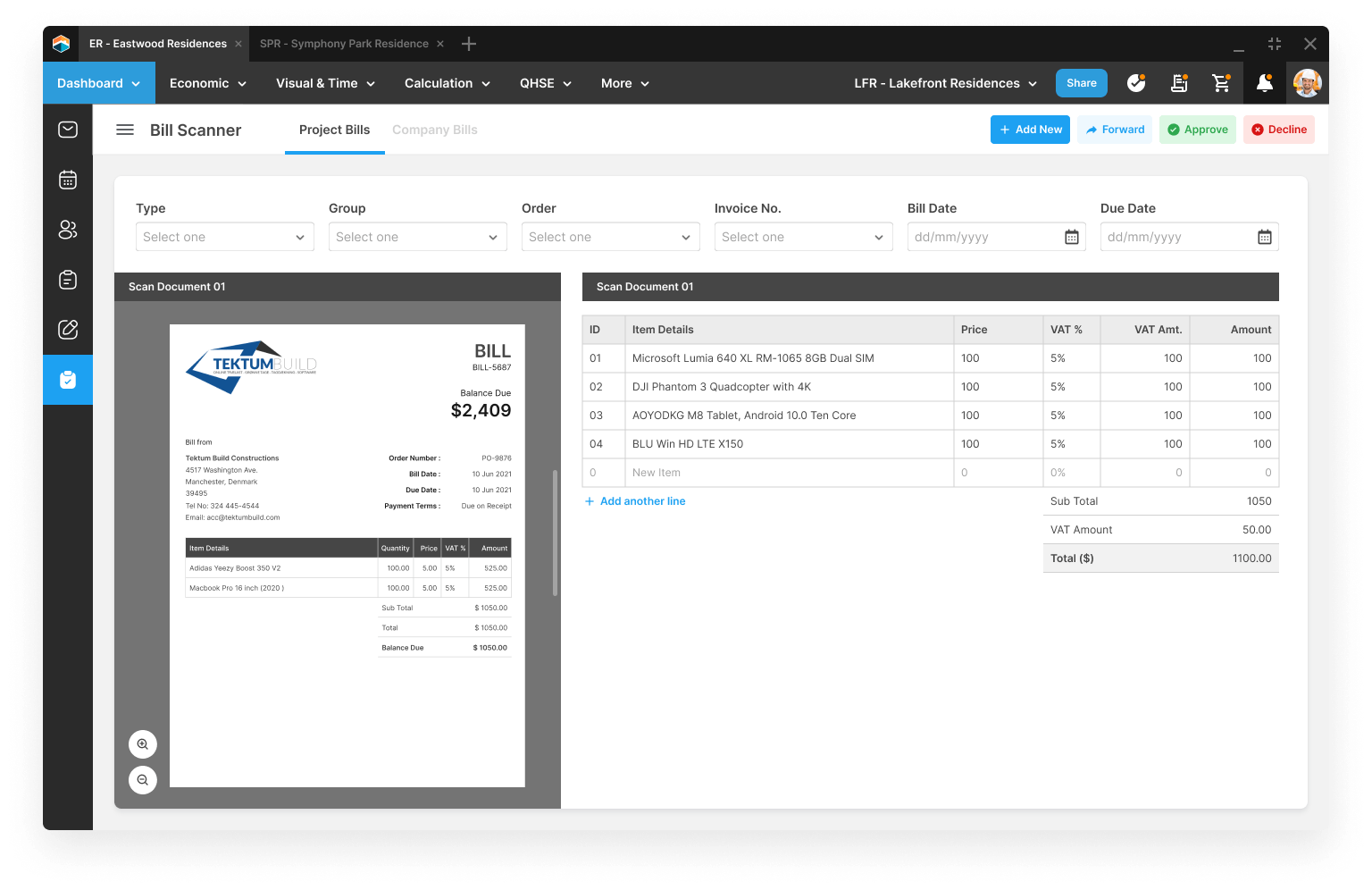Open the edit note sidebar icon
Screen dimensions: 1372x890
tap(68, 330)
